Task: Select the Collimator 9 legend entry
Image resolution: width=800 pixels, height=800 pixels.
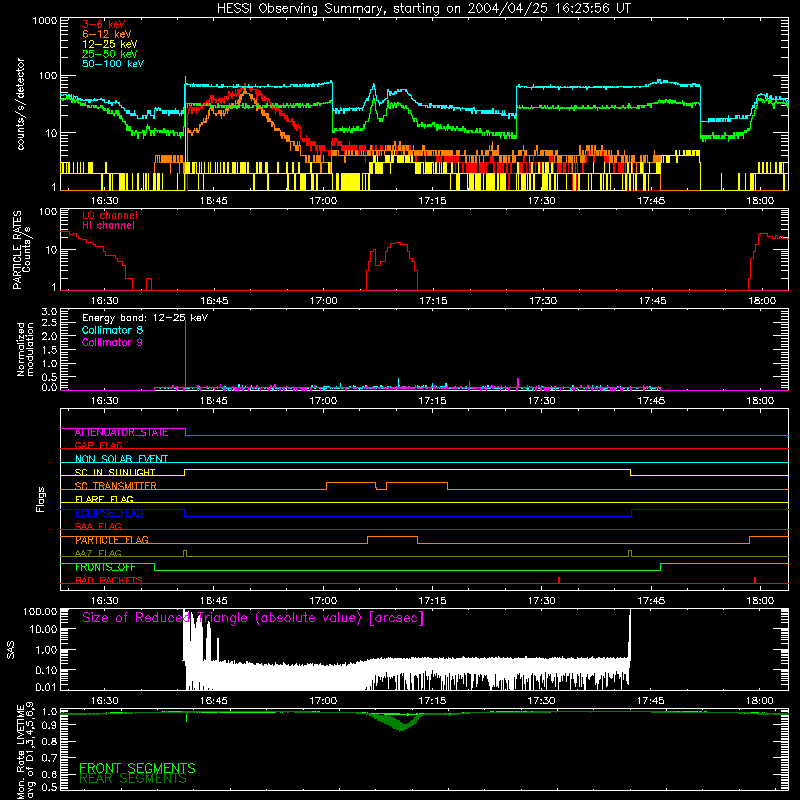Action: [x=112, y=342]
